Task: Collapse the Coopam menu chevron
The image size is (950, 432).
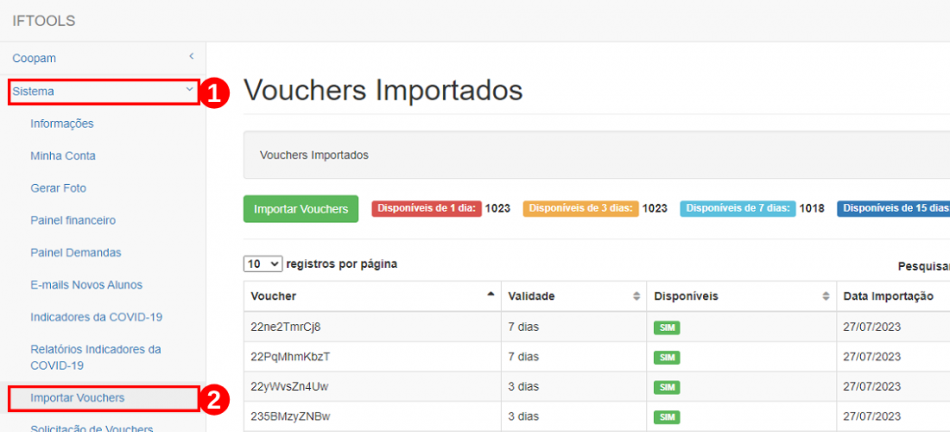Action: [191, 56]
